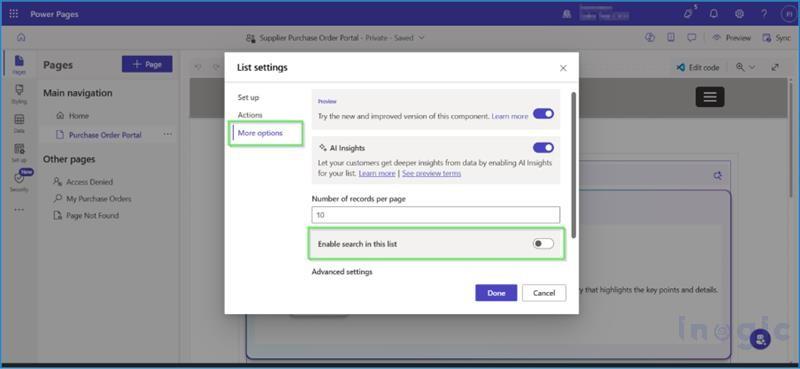
Task: Click the expand canvas arrows icon
Action: 775,67
